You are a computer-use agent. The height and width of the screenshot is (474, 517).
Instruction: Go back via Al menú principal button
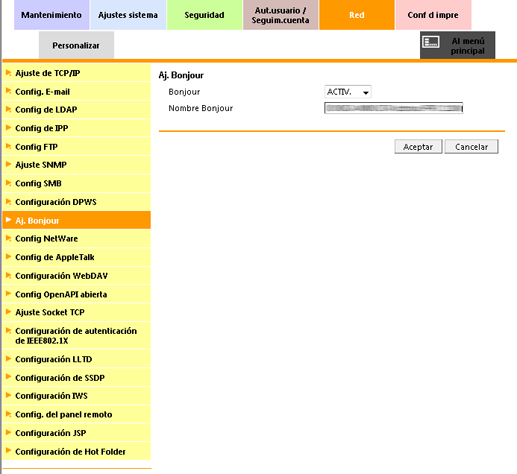pos(457,45)
